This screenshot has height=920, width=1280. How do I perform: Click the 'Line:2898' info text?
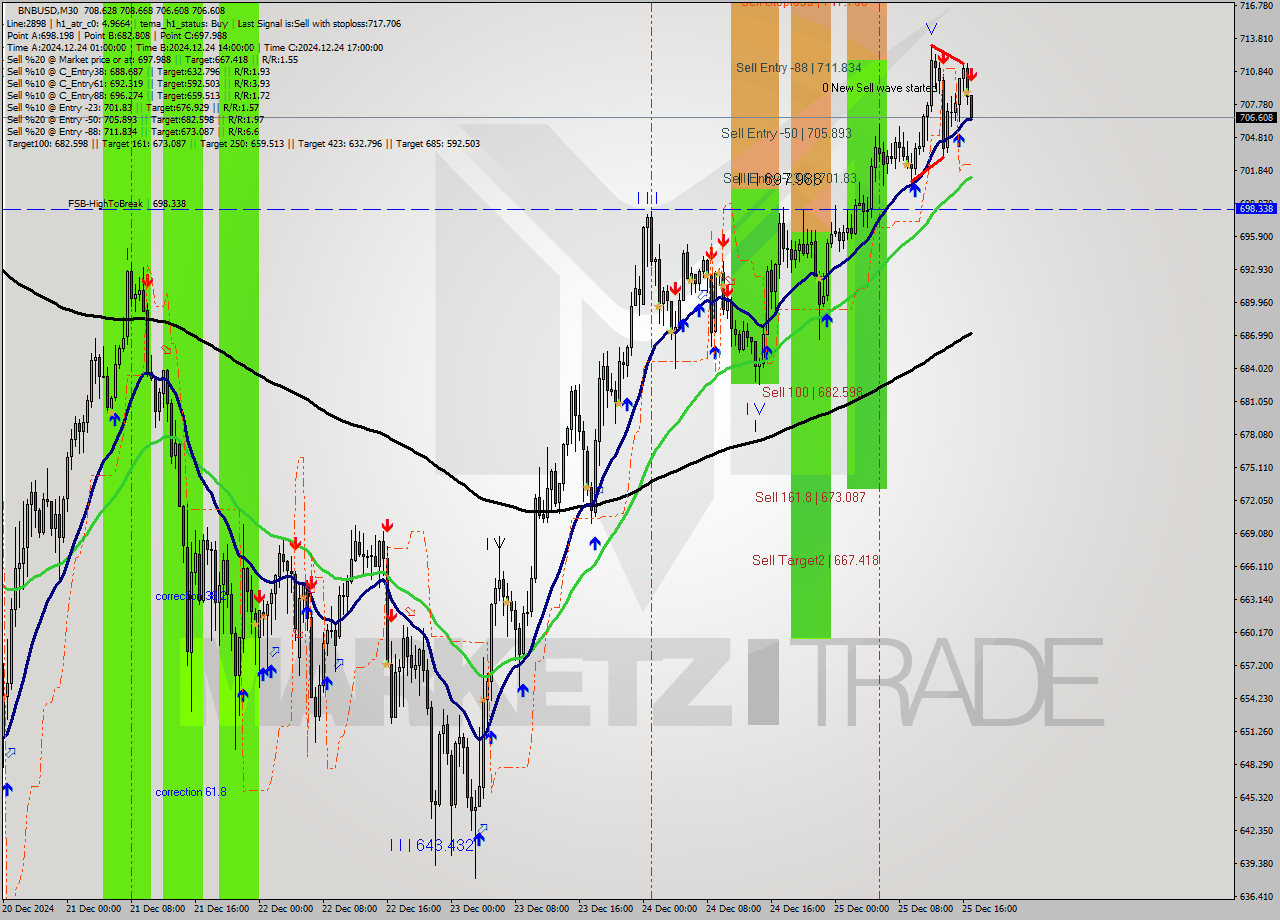pyautogui.click(x=26, y=22)
